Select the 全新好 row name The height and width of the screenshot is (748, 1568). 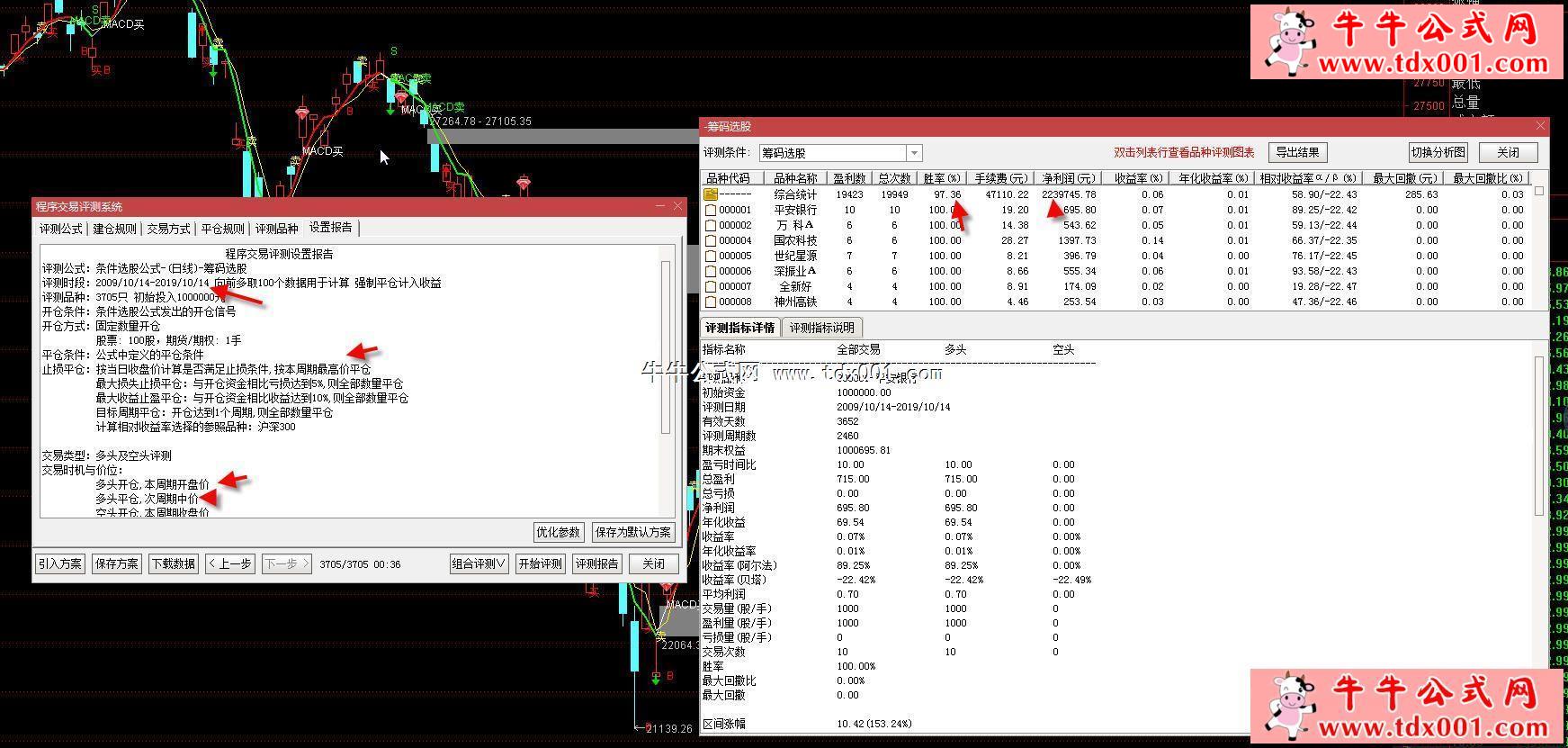[795, 286]
